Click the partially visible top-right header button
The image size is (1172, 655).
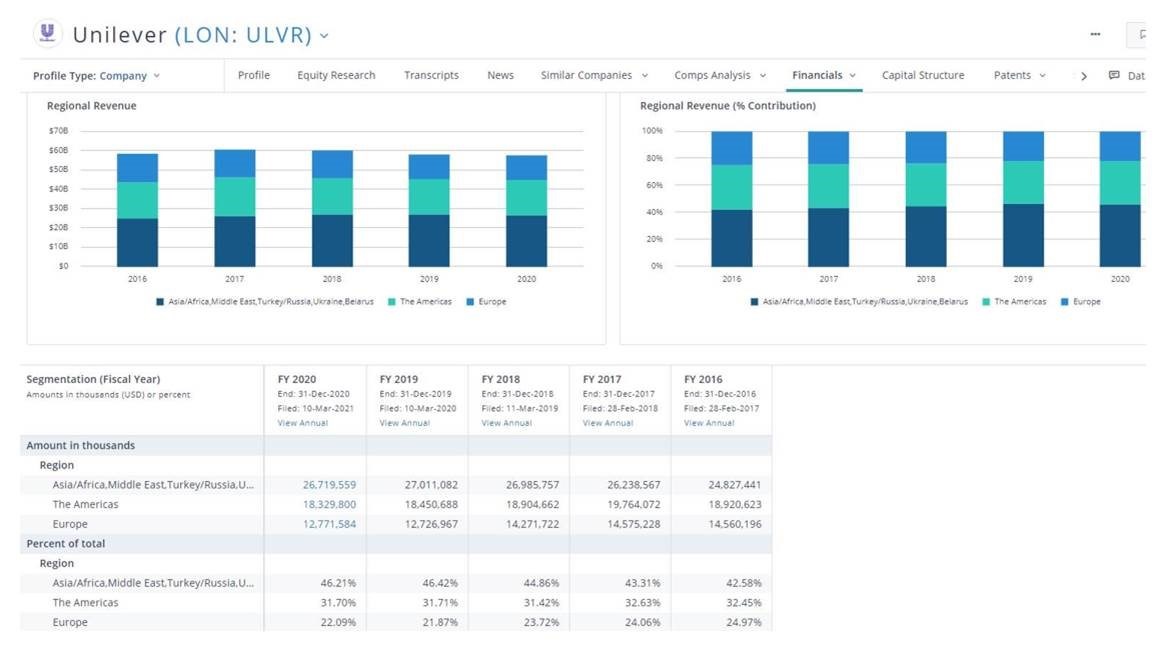pyautogui.click(x=1137, y=35)
